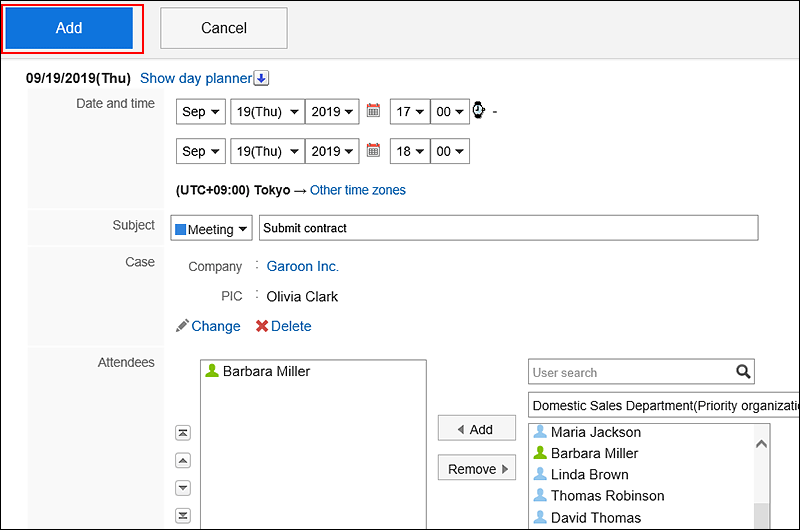The width and height of the screenshot is (800, 530).
Task: Click the move-to-top attendee order icon
Action: coord(183,433)
